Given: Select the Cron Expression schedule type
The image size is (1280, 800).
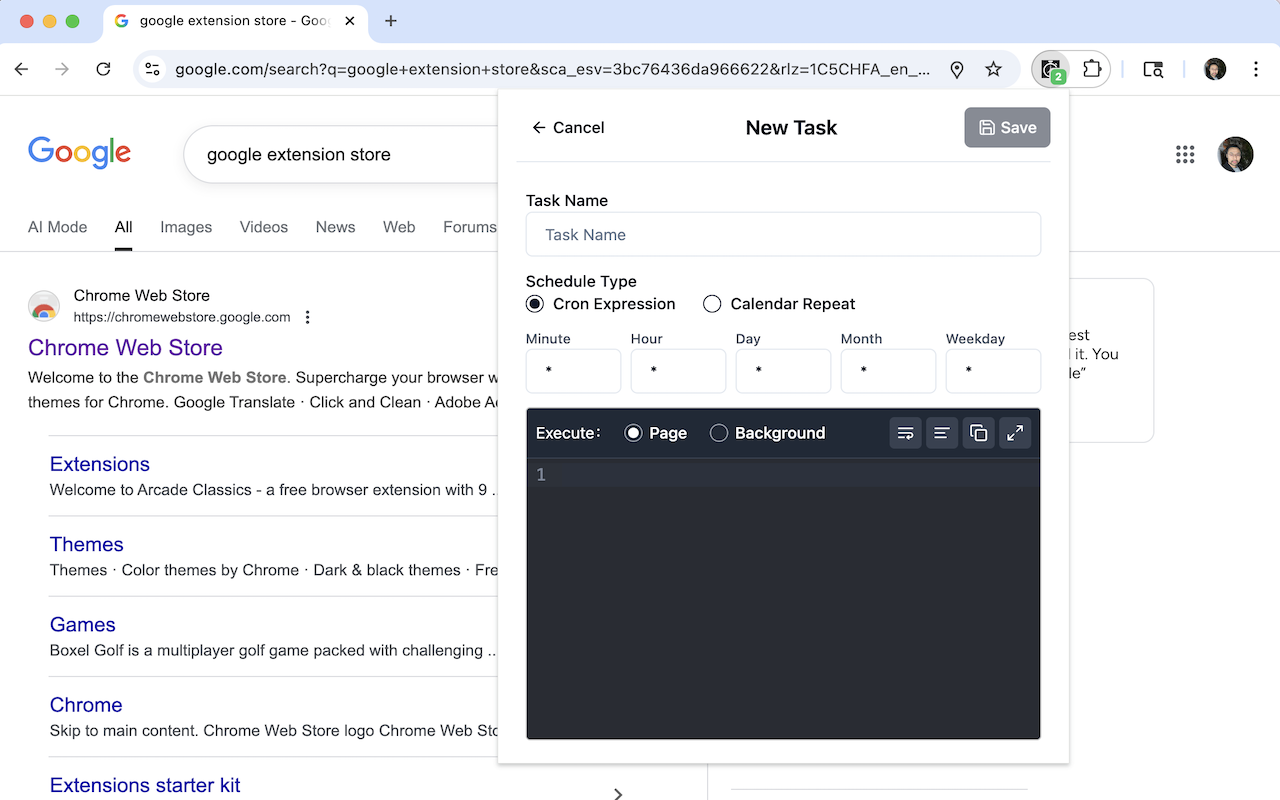Looking at the screenshot, I should tap(534, 303).
